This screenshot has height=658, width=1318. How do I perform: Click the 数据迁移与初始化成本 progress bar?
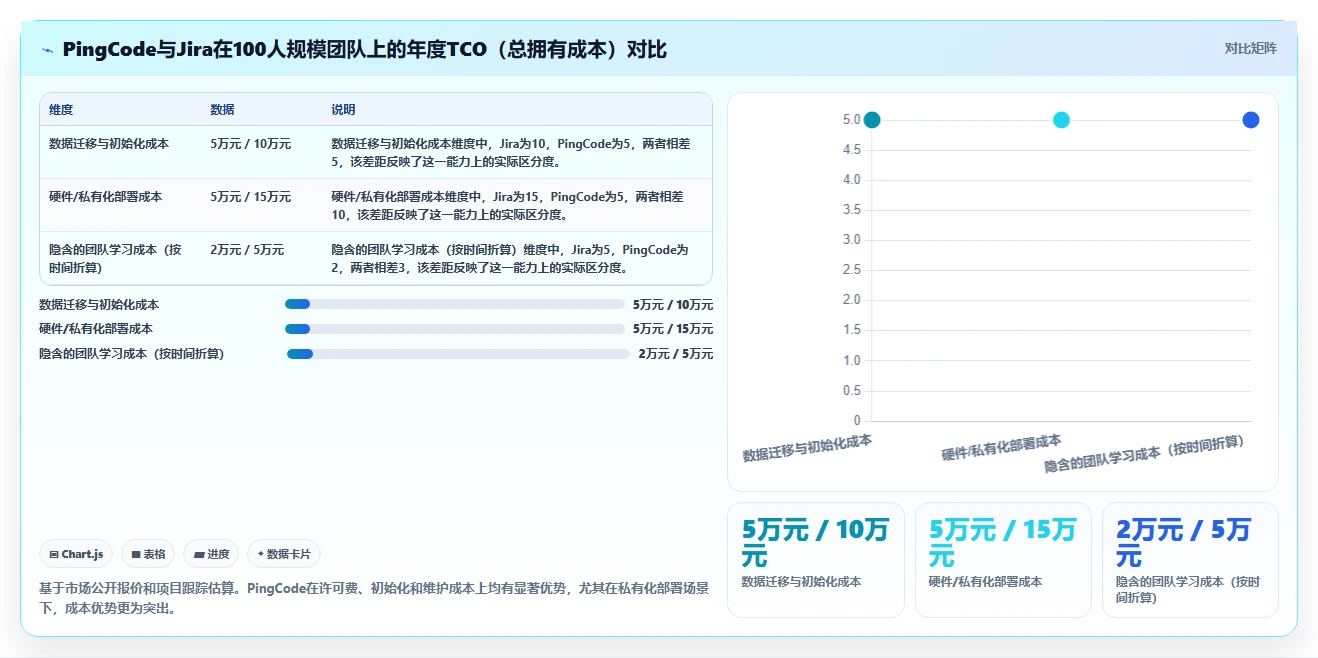coord(454,304)
